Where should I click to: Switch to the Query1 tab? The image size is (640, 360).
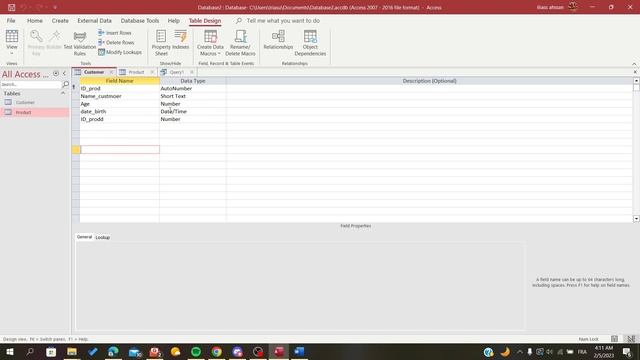click(x=176, y=72)
